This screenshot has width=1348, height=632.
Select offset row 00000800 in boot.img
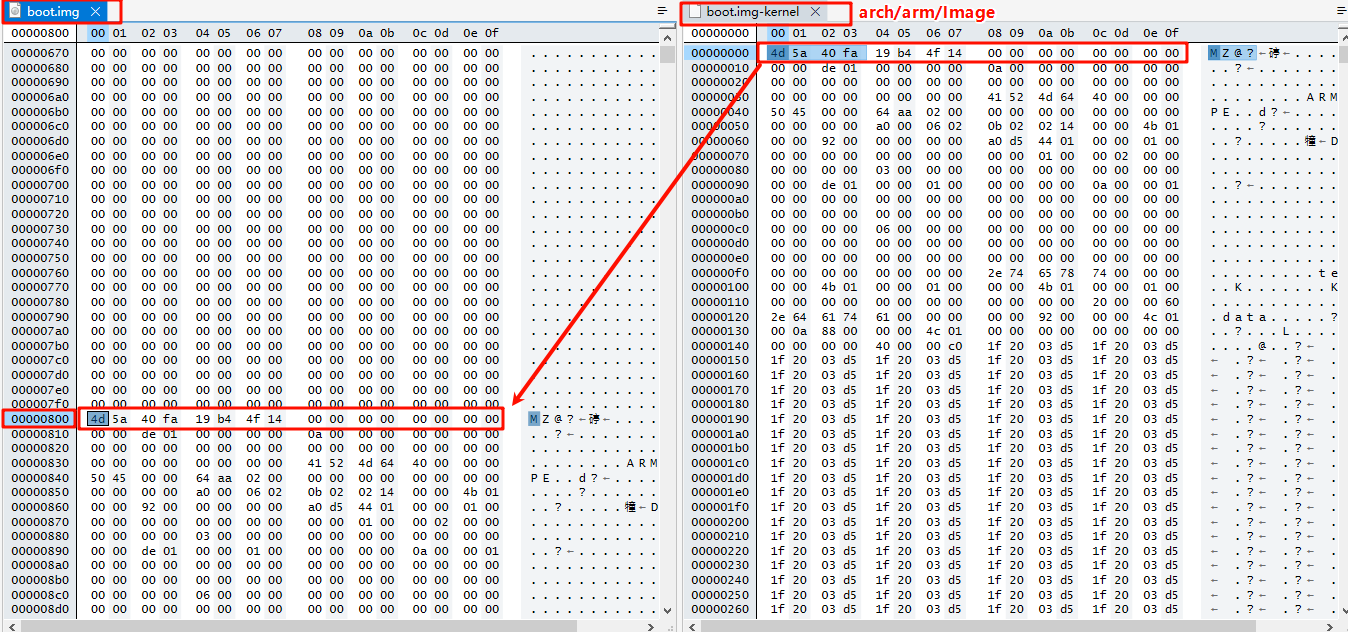pos(40,419)
